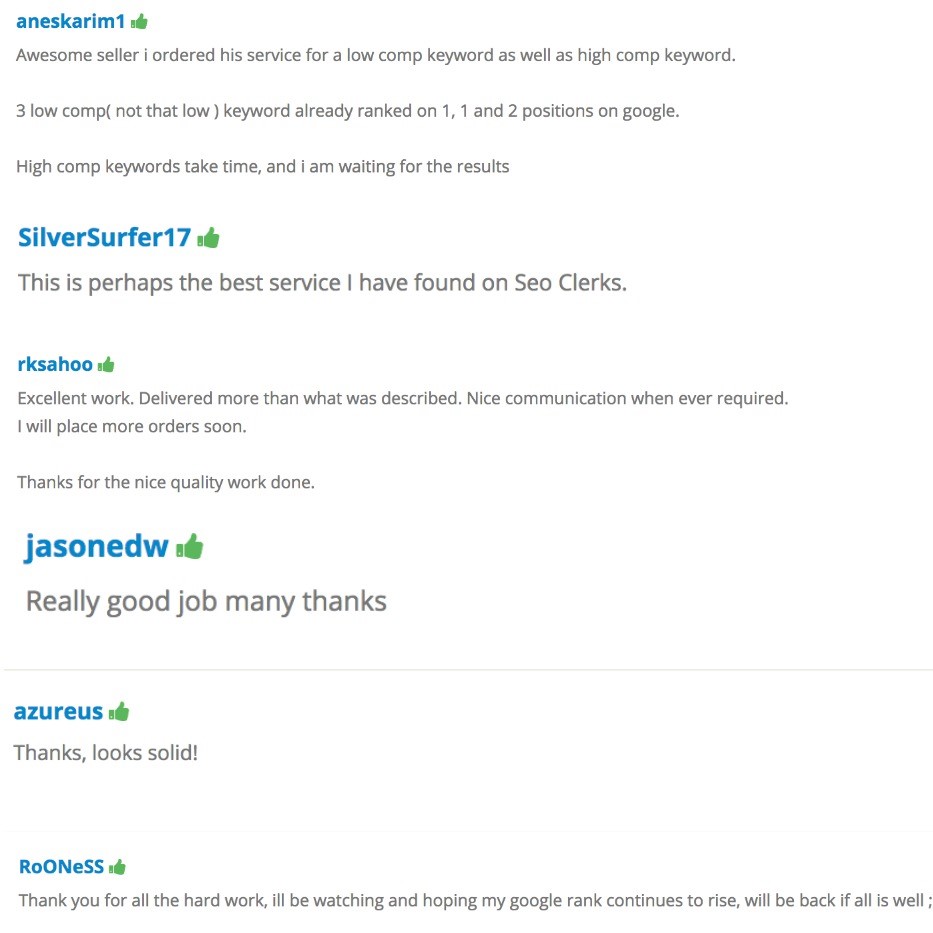
Task: Click the thumbs-up icon beside SilverSurfer17
Action: tap(208, 238)
